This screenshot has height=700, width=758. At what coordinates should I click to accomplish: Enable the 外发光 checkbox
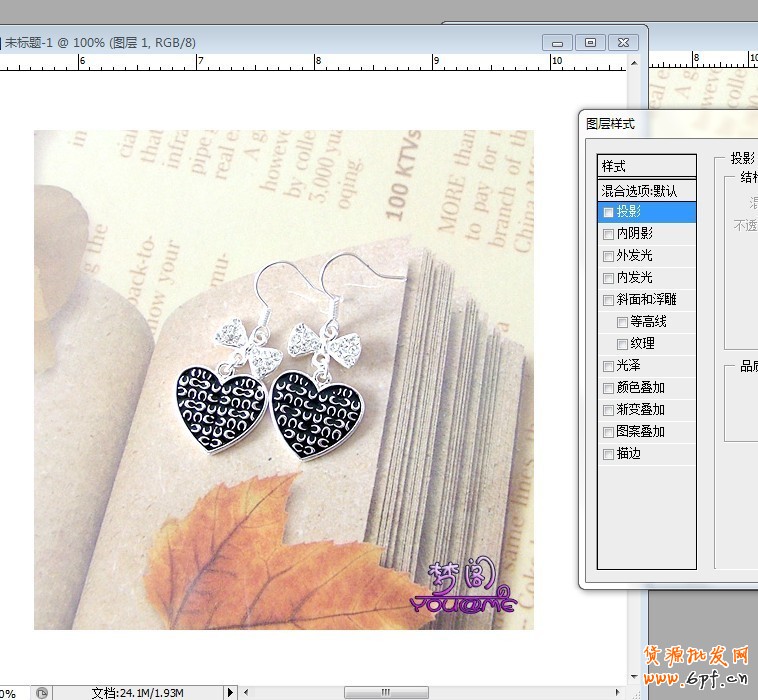(x=608, y=256)
